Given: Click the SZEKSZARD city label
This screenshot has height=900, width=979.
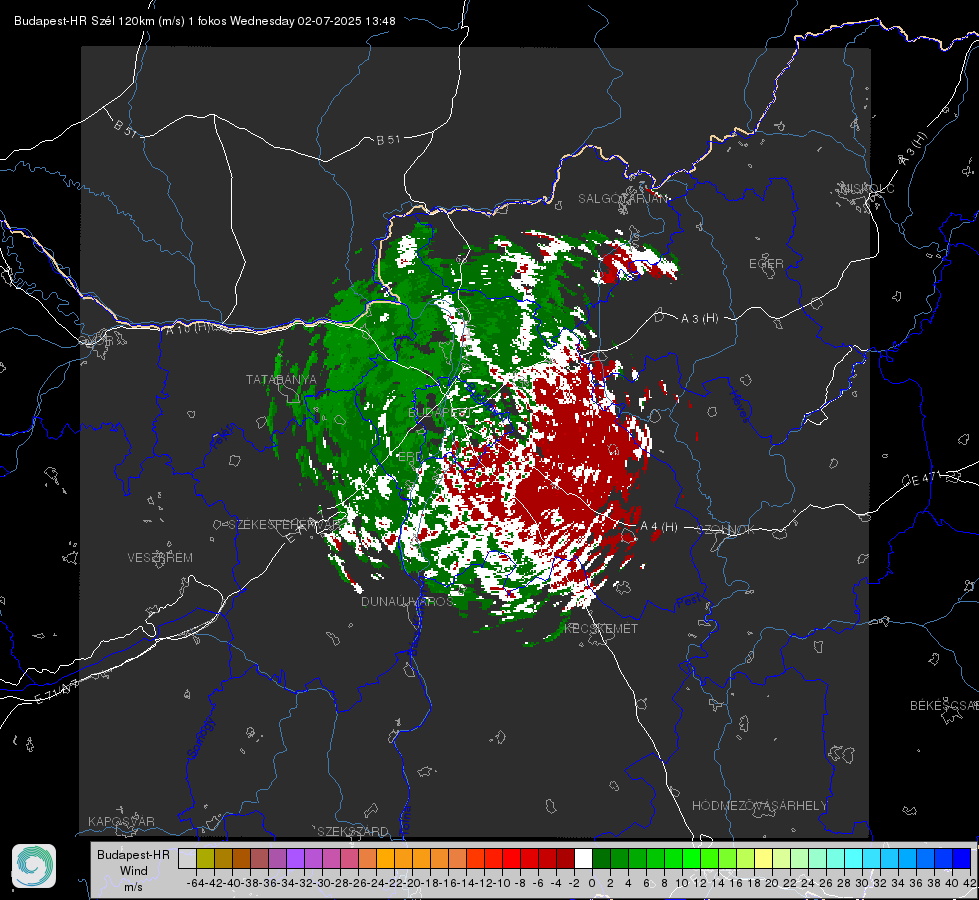Looking at the screenshot, I should point(353,831).
